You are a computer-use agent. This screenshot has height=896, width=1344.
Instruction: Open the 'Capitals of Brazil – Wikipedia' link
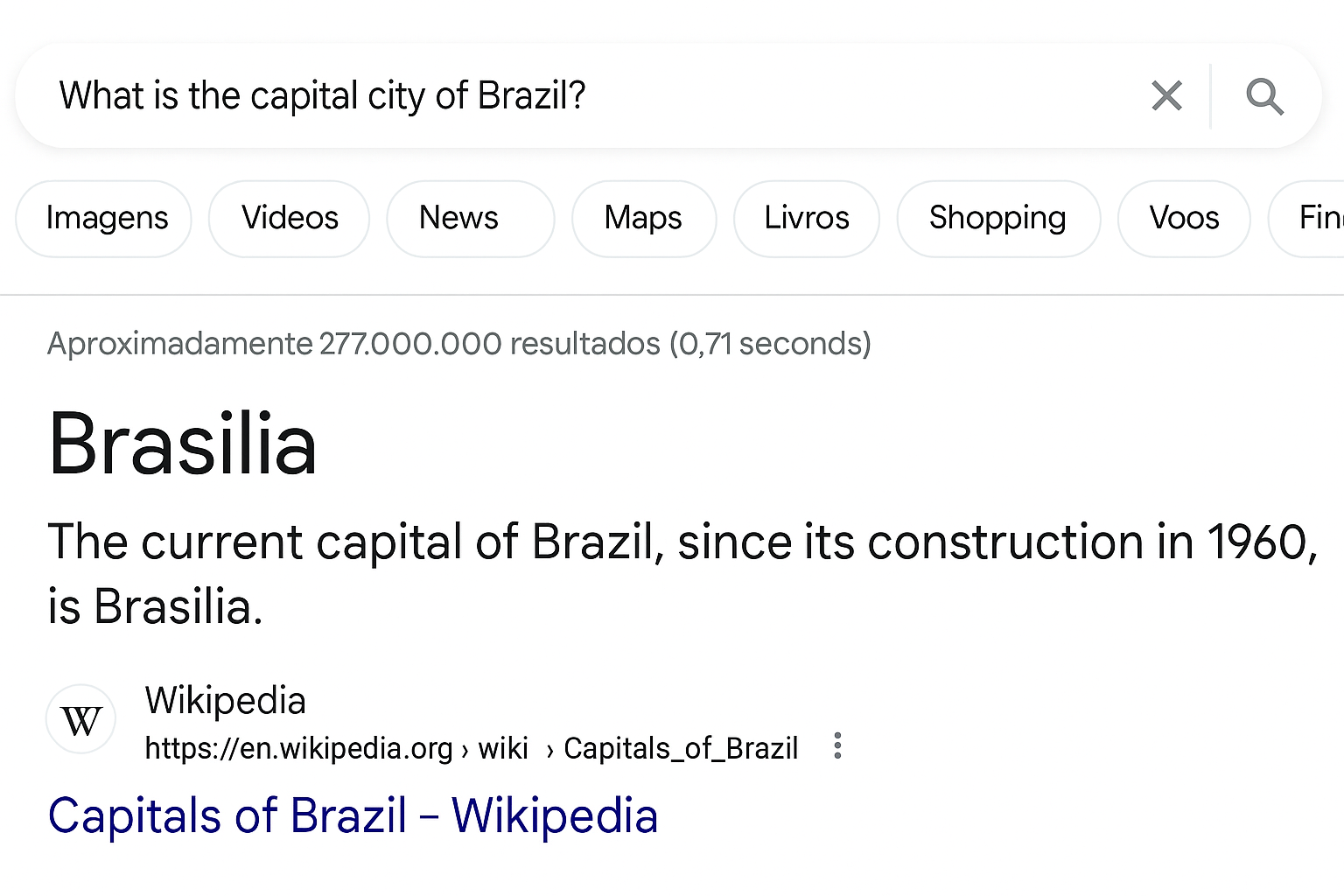(353, 815)
